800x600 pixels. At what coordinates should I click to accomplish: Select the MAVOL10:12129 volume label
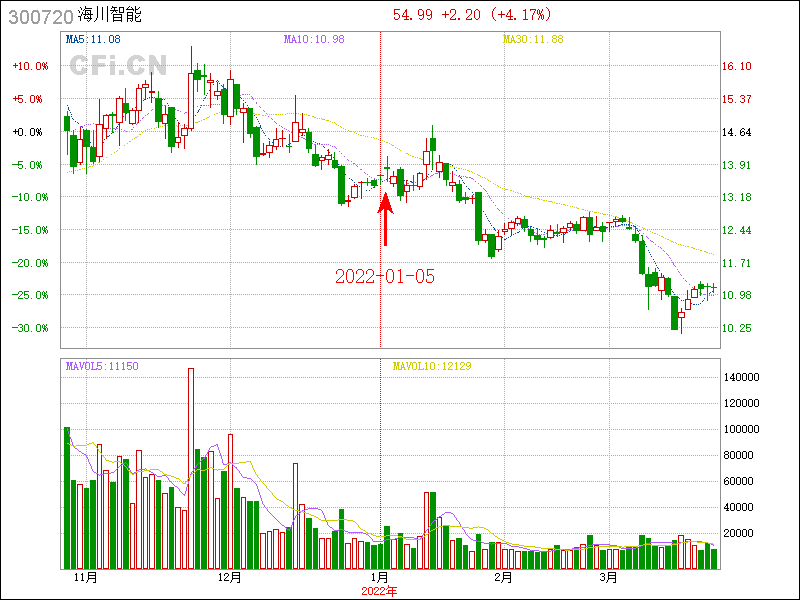pos(432,366)
